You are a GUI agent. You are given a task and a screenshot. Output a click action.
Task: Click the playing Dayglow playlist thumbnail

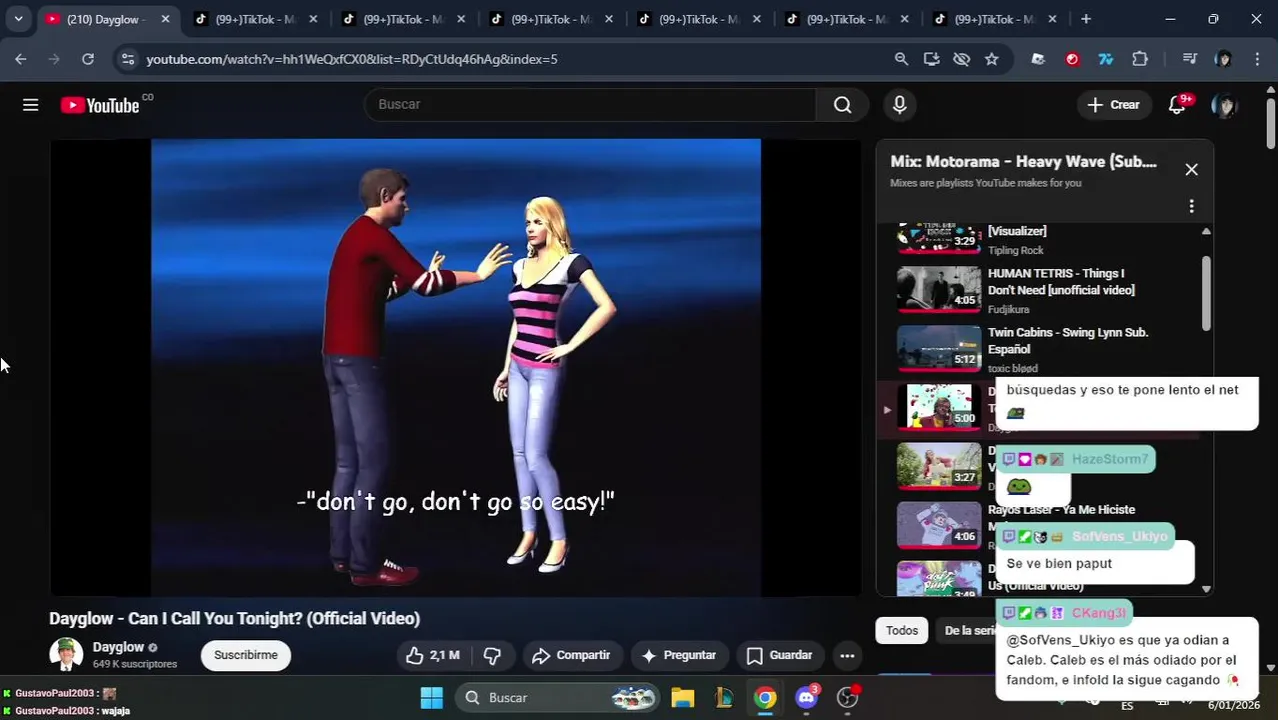pos(939,407)
